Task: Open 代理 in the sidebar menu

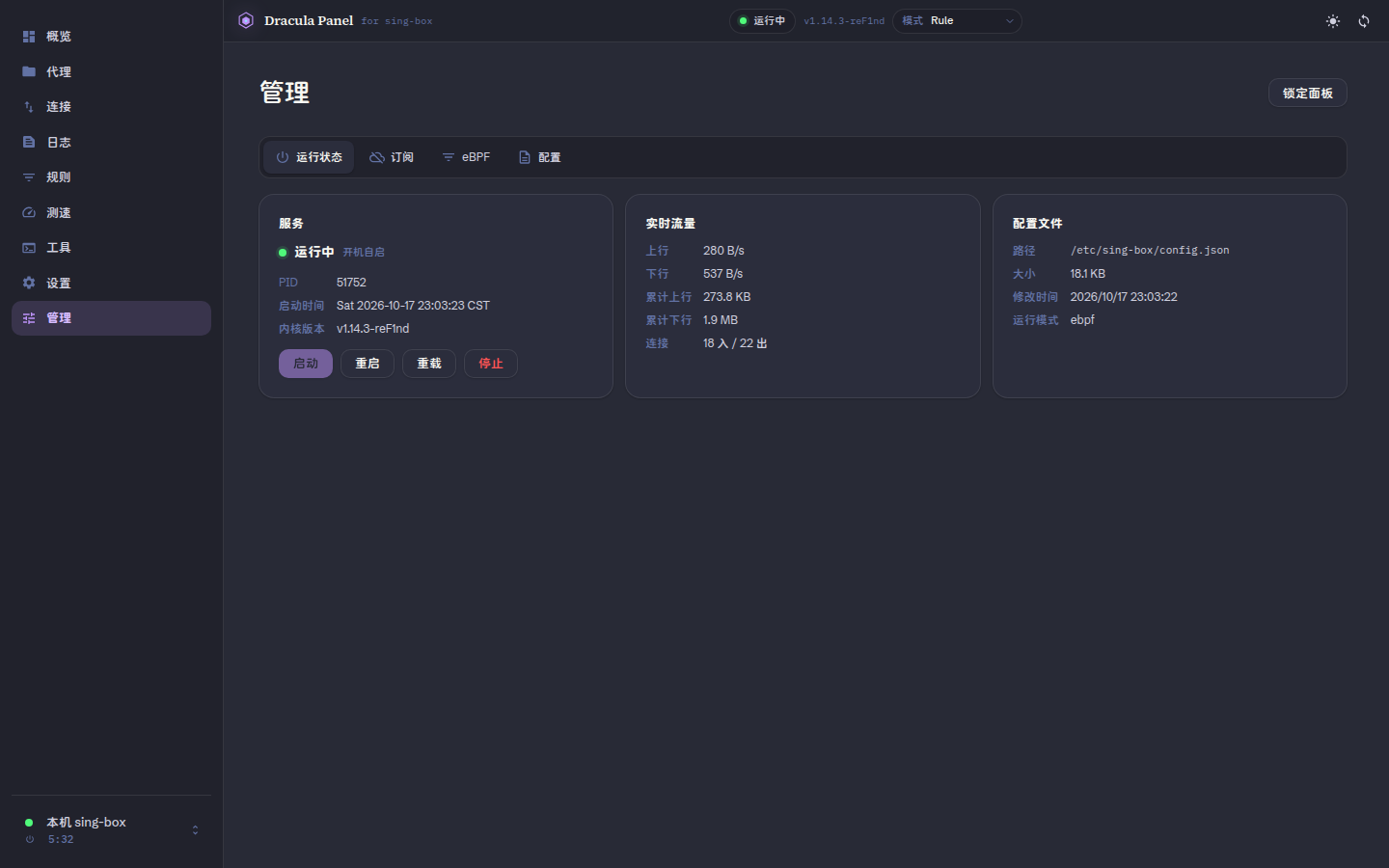Action: pyautogui.click(x=111, y=71)
